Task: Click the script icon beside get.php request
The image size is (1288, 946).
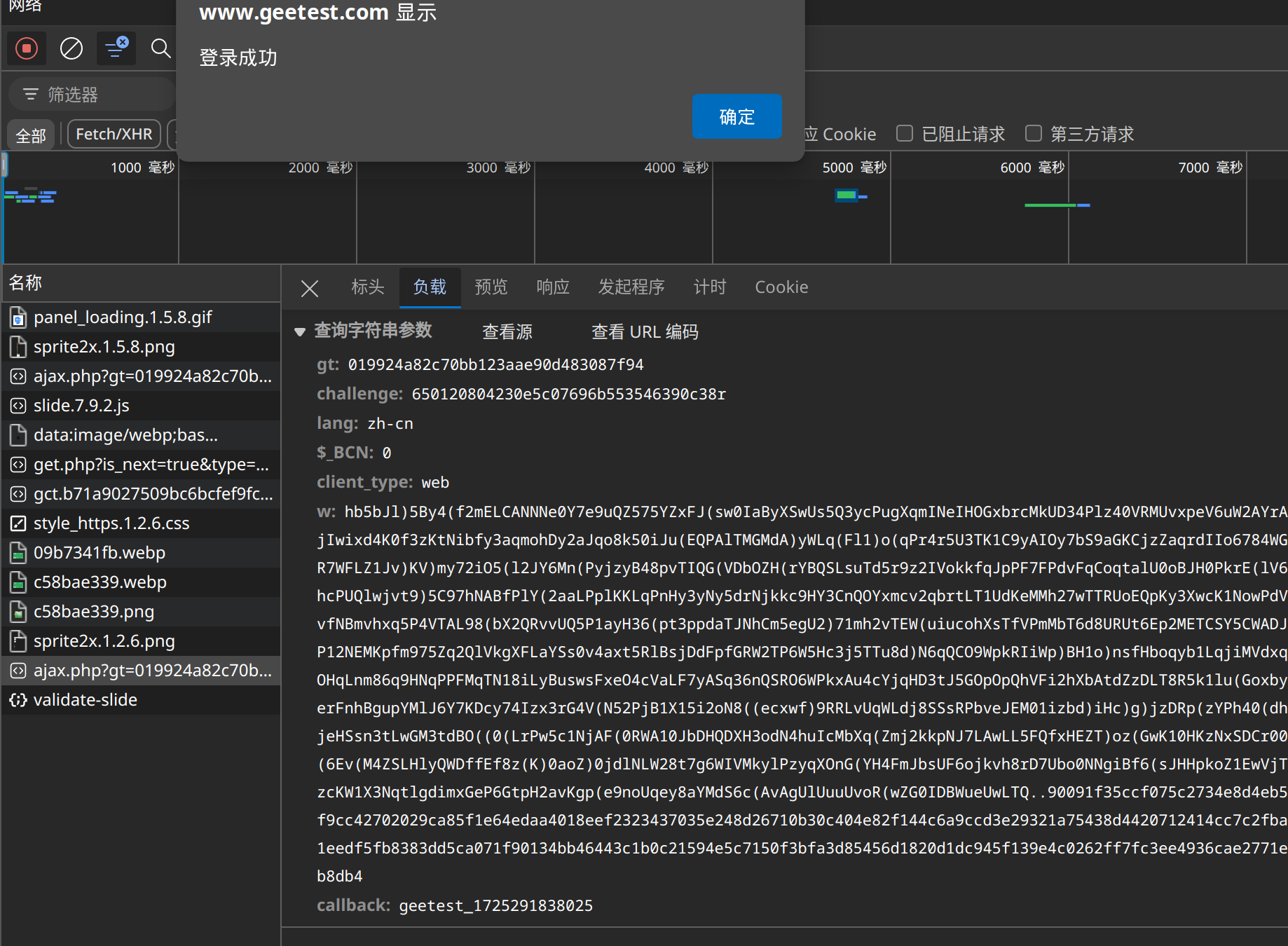Action: click(18, 465)
